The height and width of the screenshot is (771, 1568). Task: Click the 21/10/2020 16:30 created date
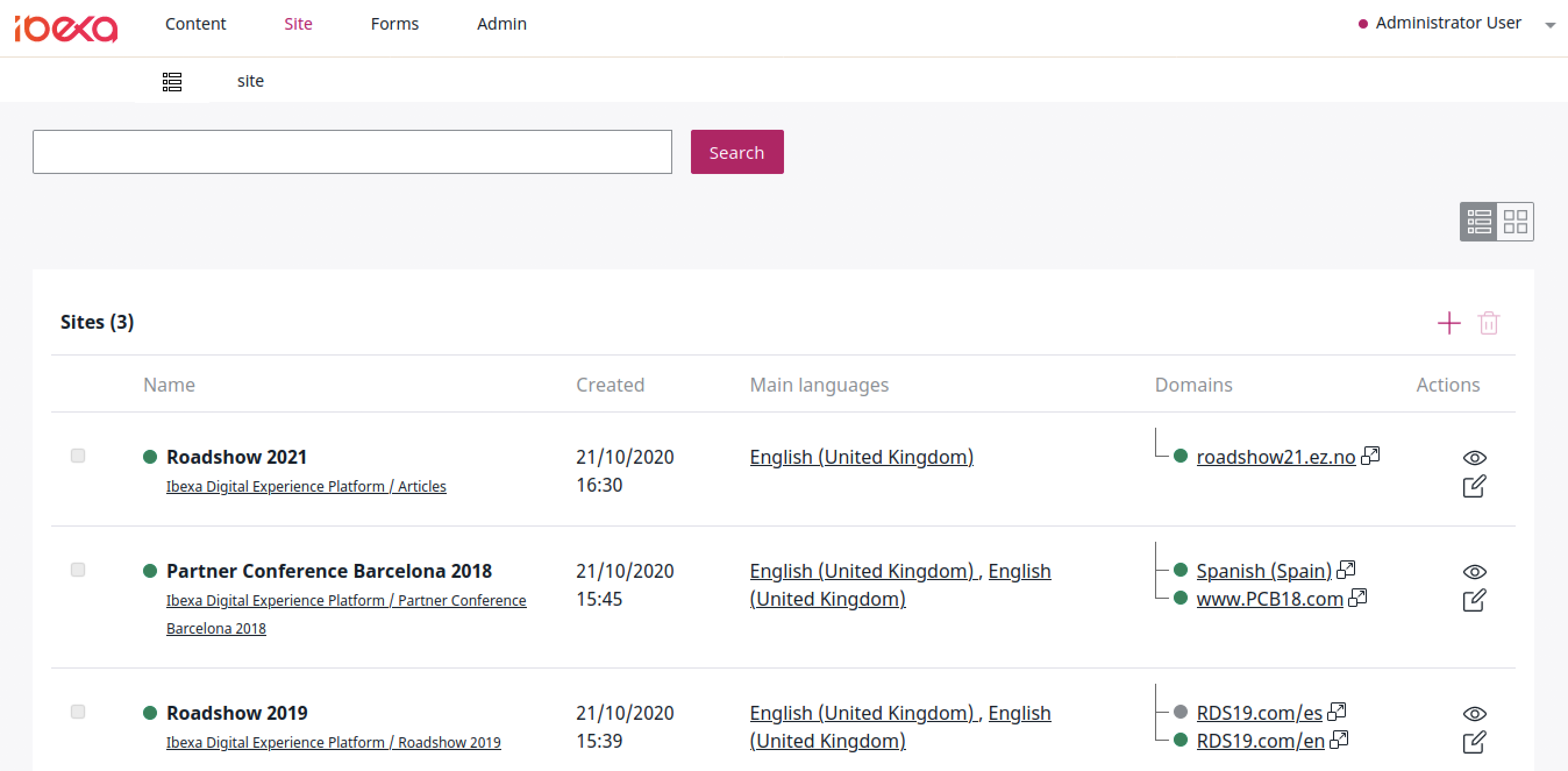pyautogui.click(x=625, y=471)
